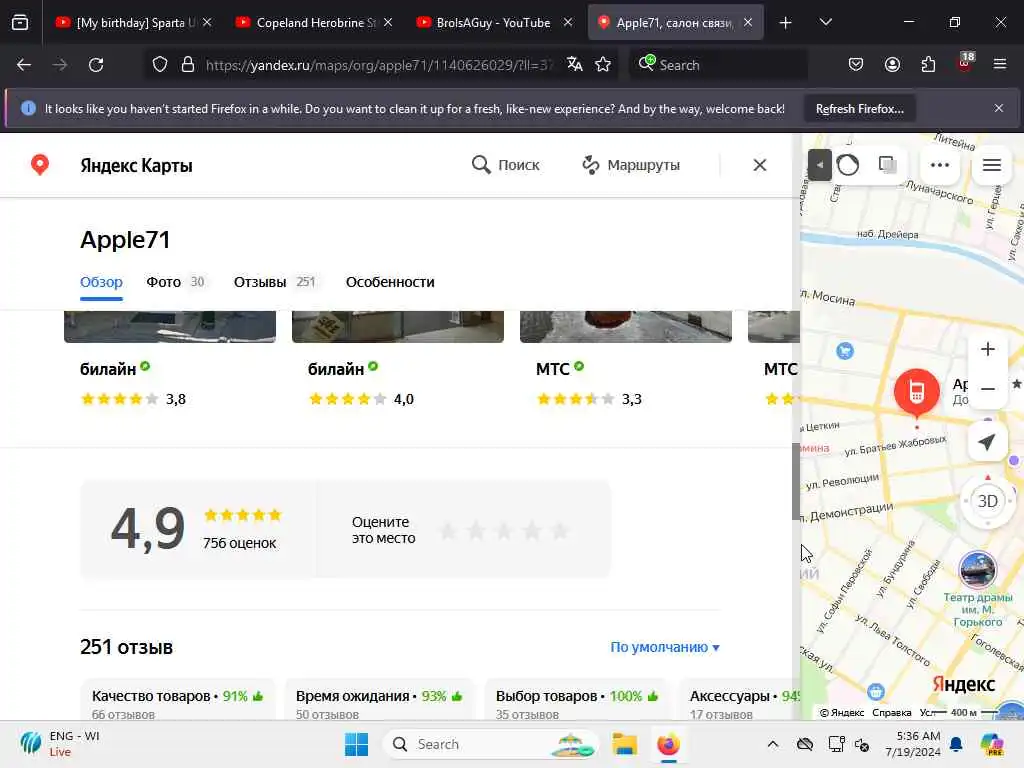Image resolution: width=1024 pixels, height=768 pixels.
Task: Show hidden system tray icons
Action: point(773,744)
